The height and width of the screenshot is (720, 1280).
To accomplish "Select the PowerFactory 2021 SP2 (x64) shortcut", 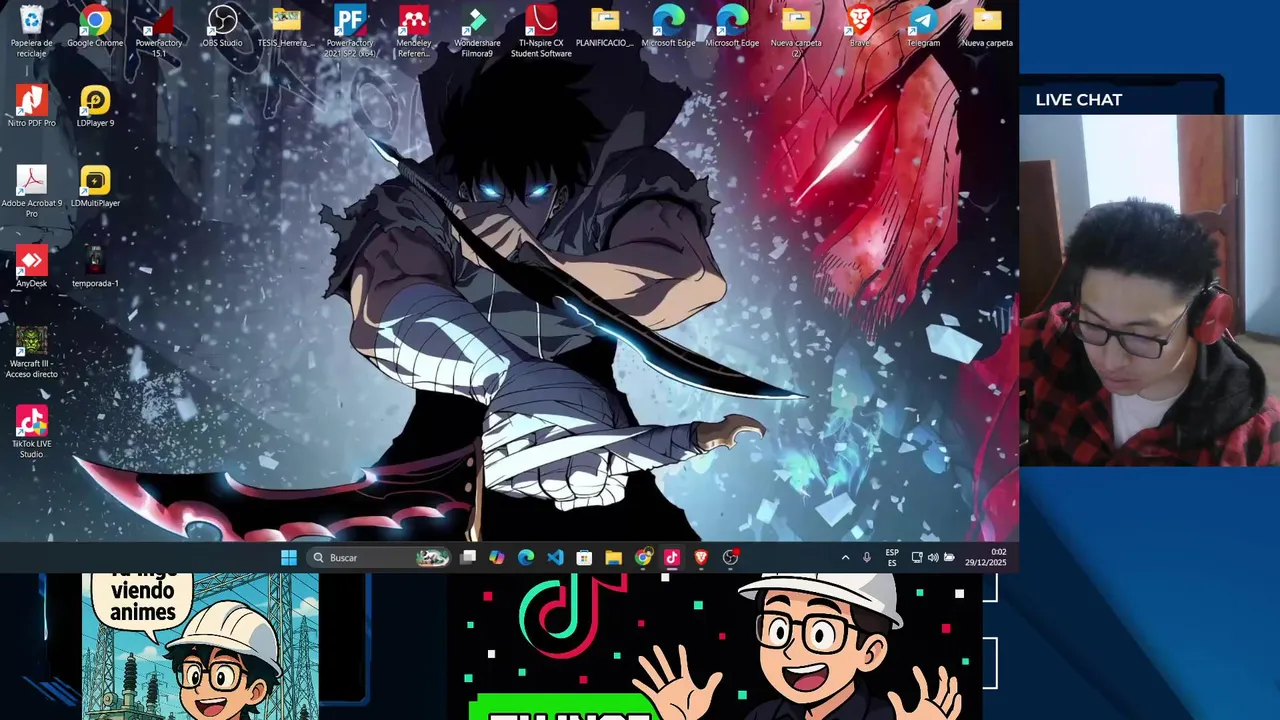I will (349, 30).
